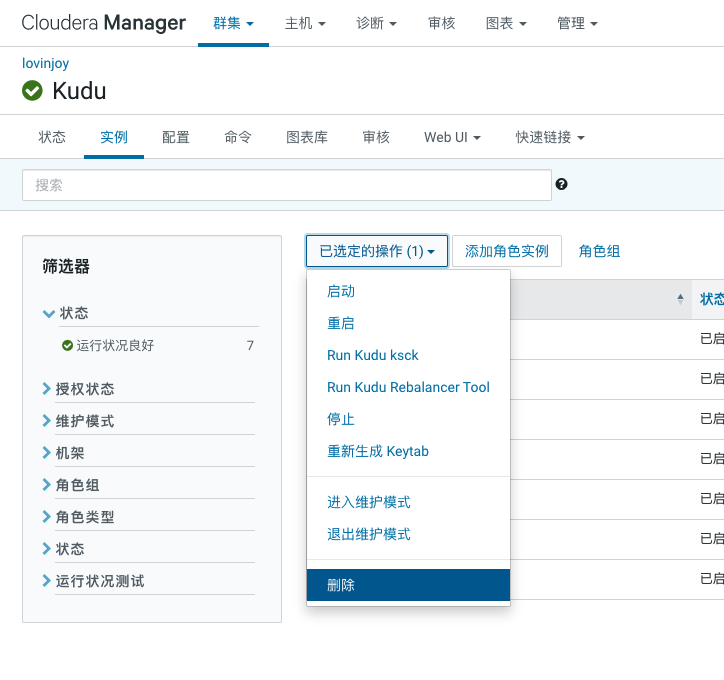724x680 pixels.
Task: Open the 图表库 tab
Action: click(x=307, y=137)
